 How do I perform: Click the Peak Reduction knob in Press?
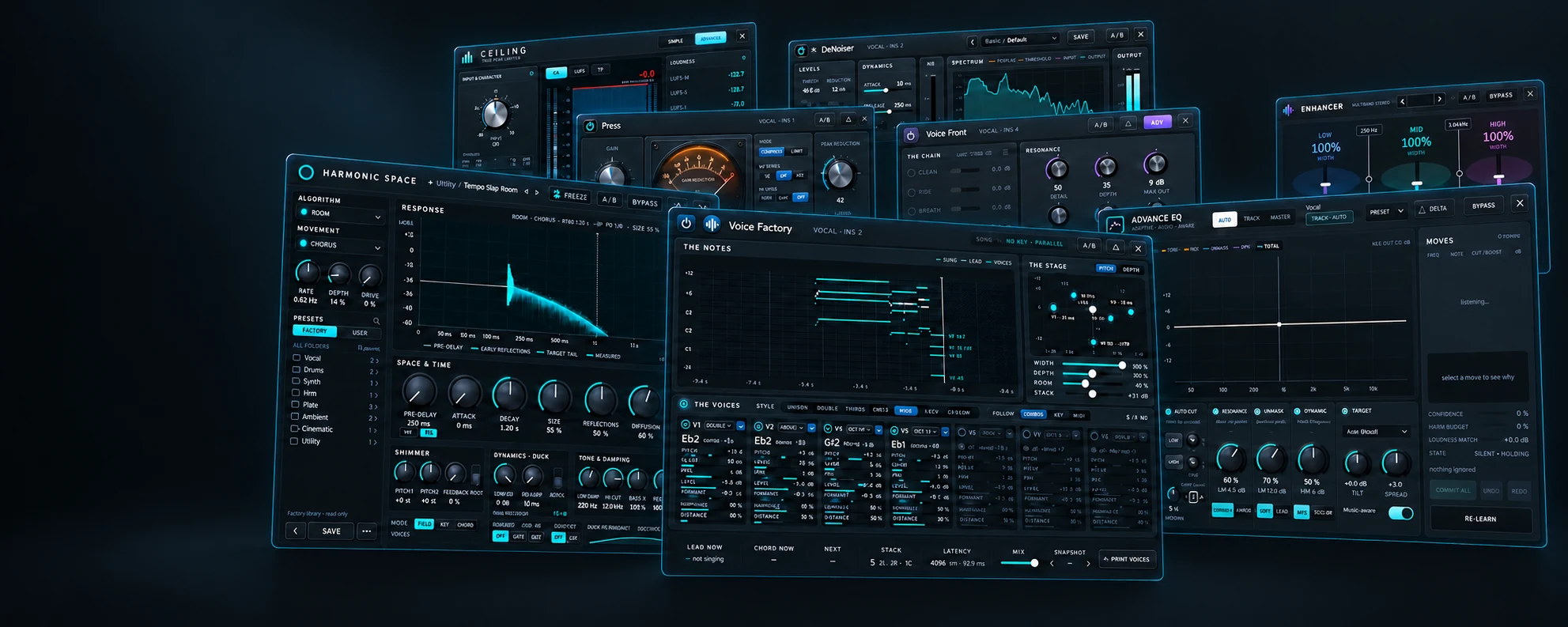[839, 174]
